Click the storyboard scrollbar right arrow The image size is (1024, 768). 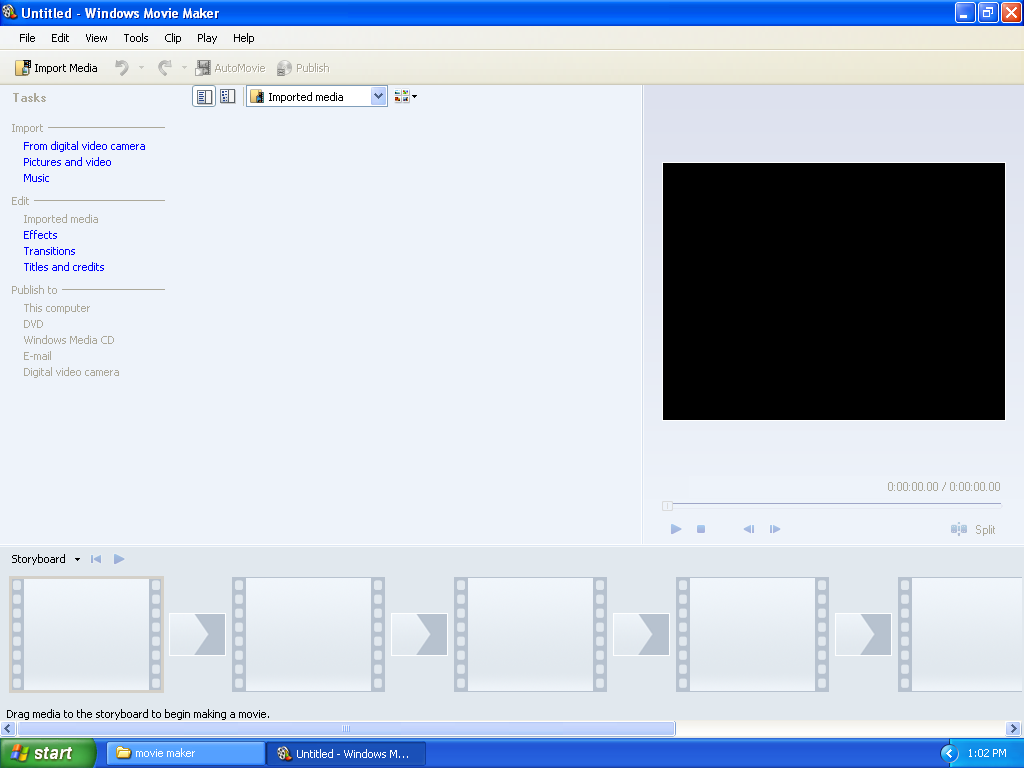[1014, 728]
